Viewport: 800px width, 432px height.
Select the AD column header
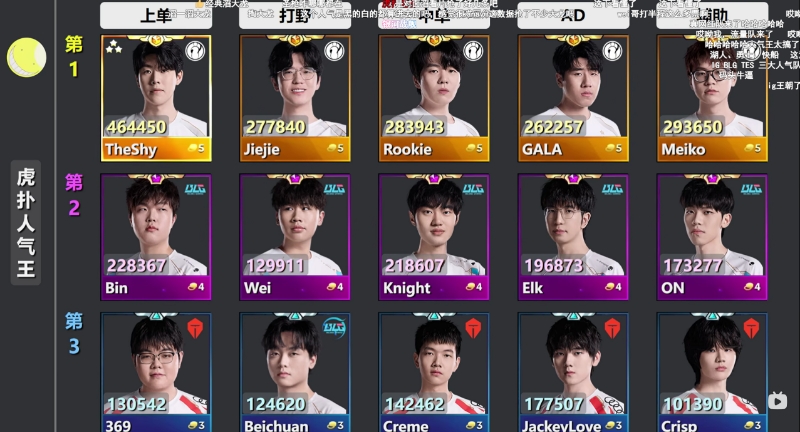573,16
